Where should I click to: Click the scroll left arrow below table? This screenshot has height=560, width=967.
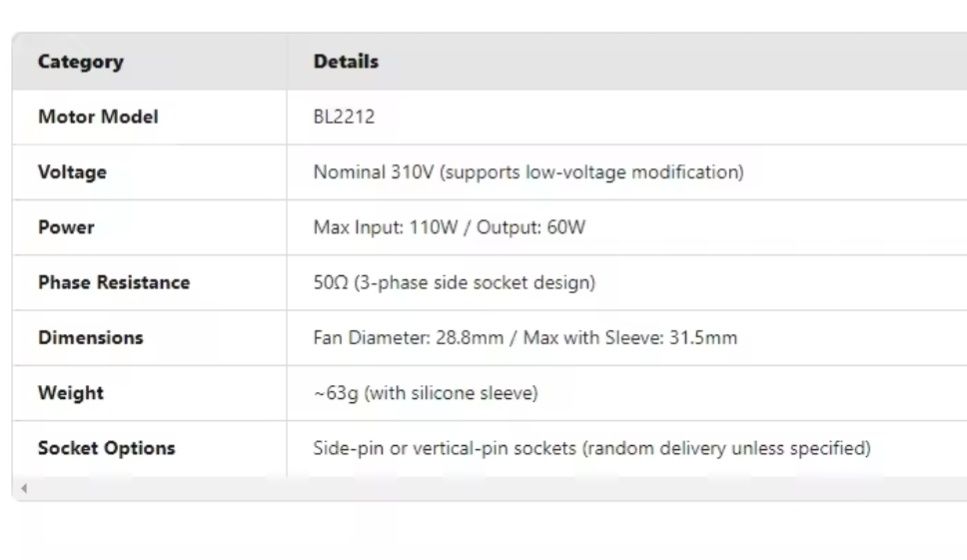[x=24, y=488]
